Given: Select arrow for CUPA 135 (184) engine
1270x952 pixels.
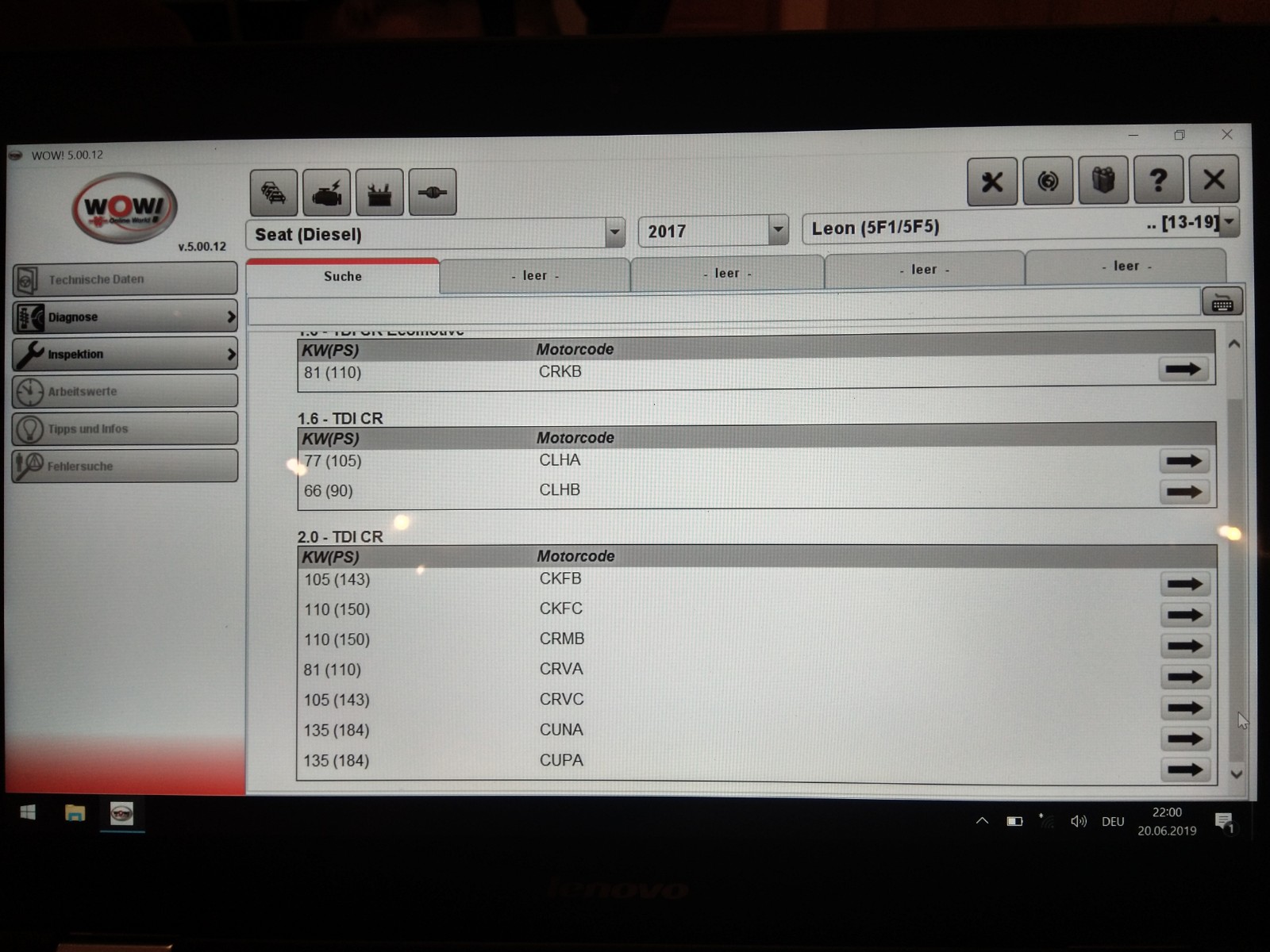Looking at the screenshot, I should 1185,769.
